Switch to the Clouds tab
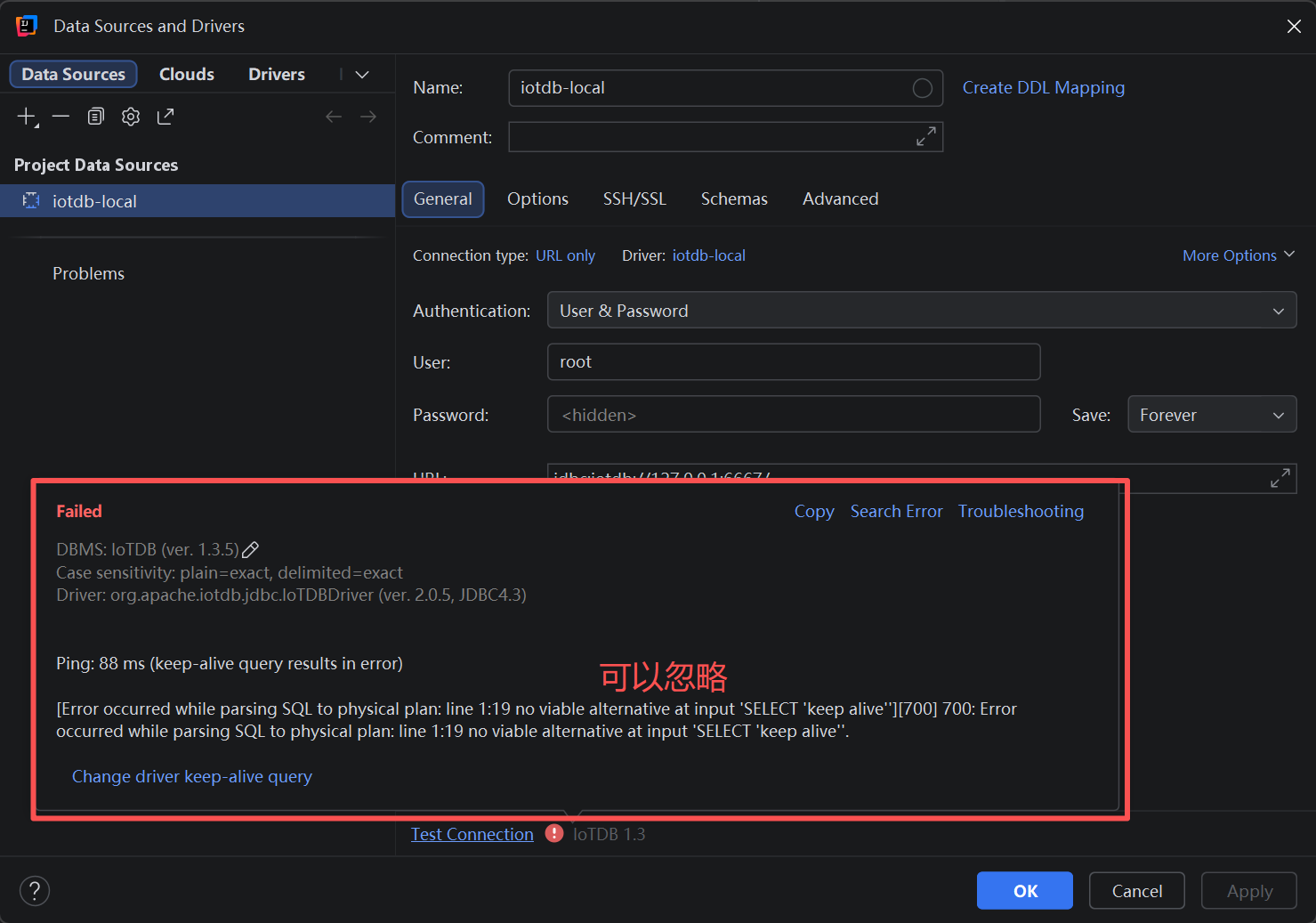This screenshot has height=923, width=1316. click(x=187, y=74)
